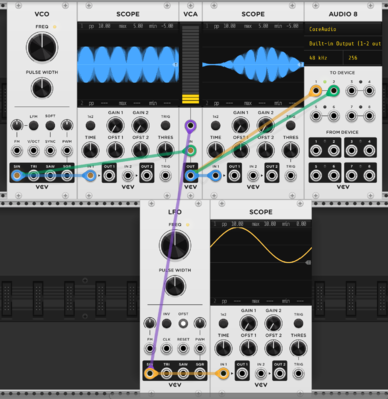
Task: Toggle the LFO INV button
Action: (x=166, y=323)
